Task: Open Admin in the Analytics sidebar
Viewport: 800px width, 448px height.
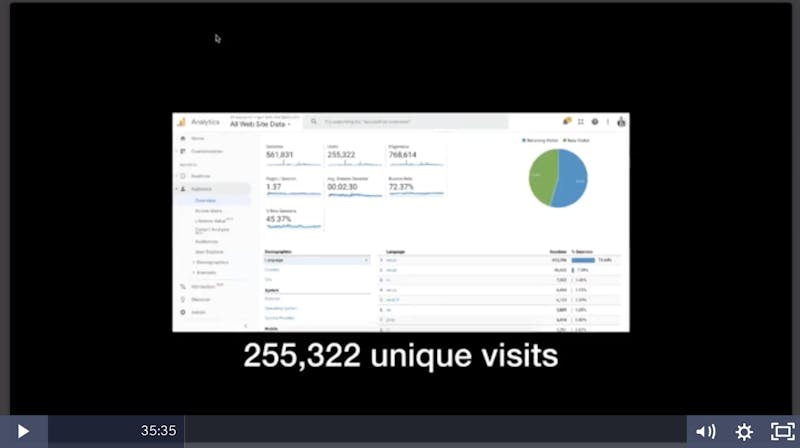Action: coord(198,312)
